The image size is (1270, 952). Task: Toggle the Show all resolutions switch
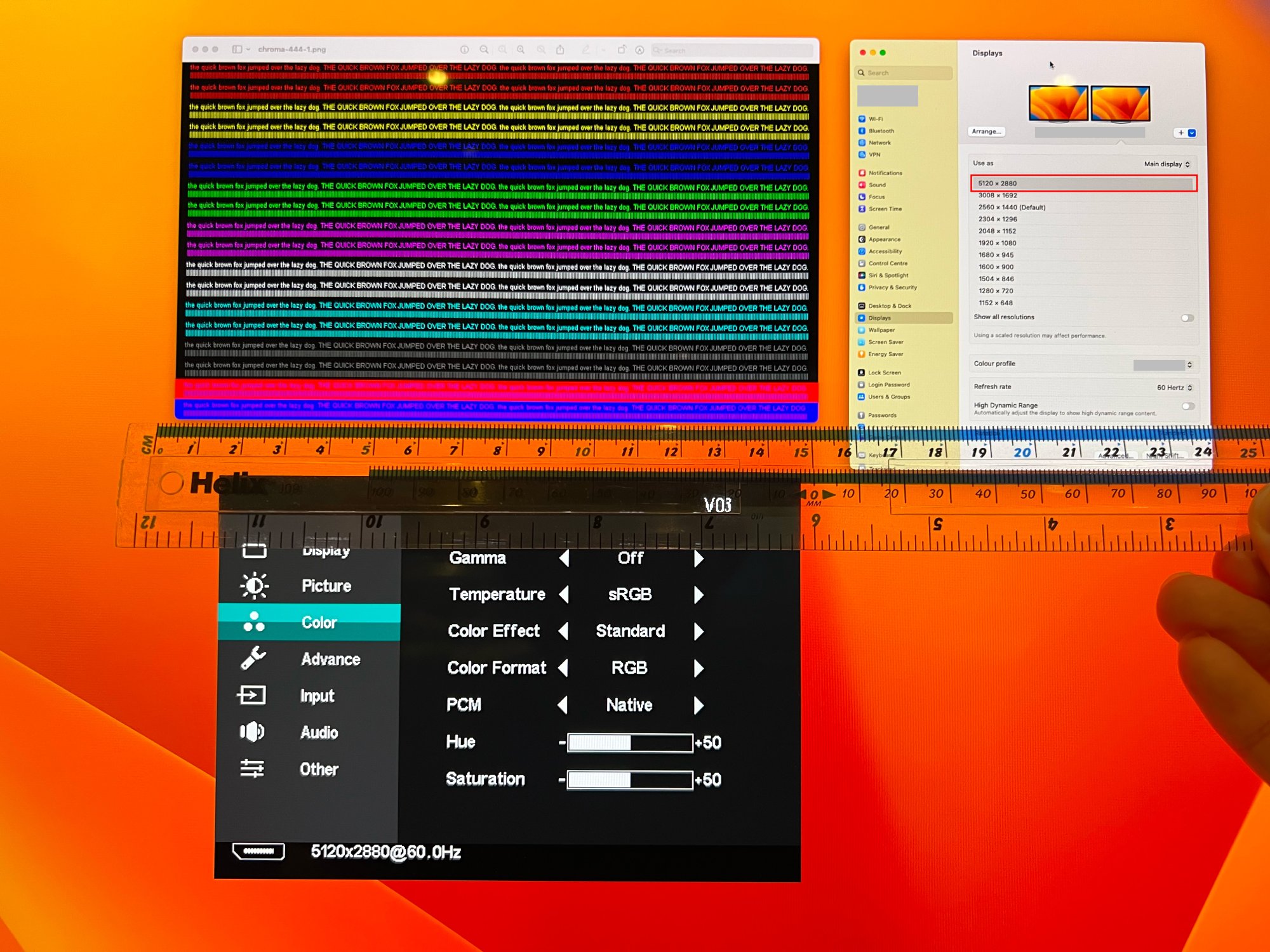click(1187, 318)
